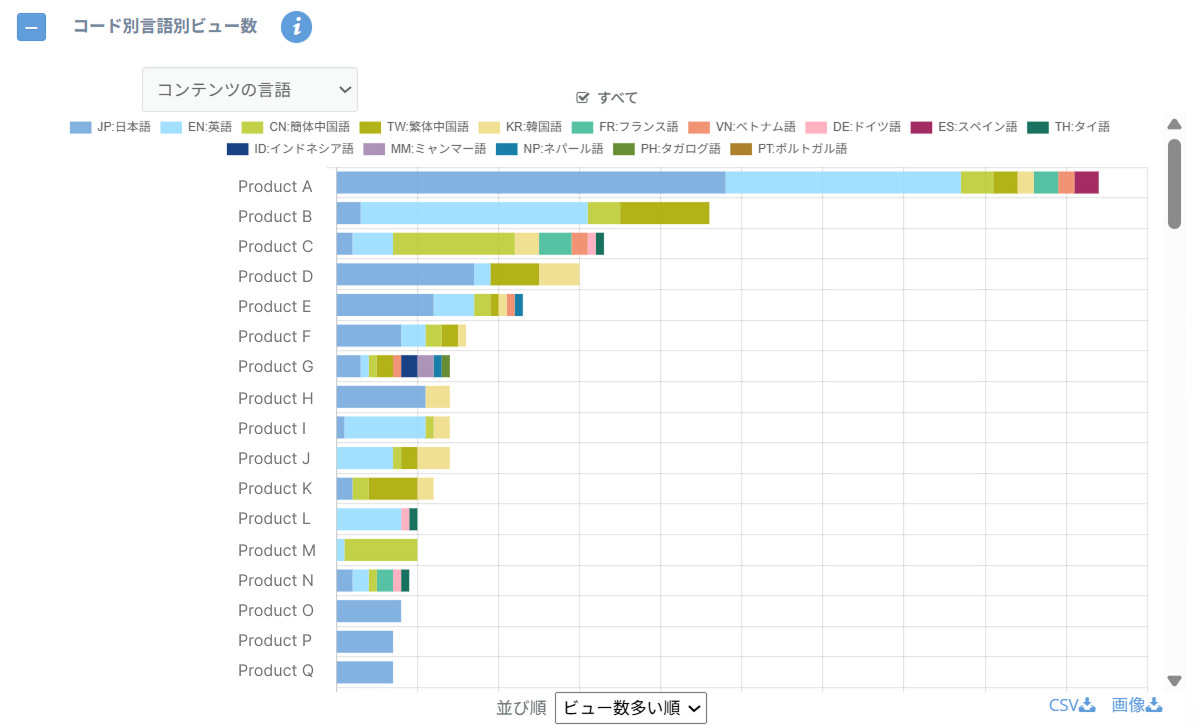Click the blue info icon beside the title
Screen dimensions: 1195x727
click(x=297, y=27)
